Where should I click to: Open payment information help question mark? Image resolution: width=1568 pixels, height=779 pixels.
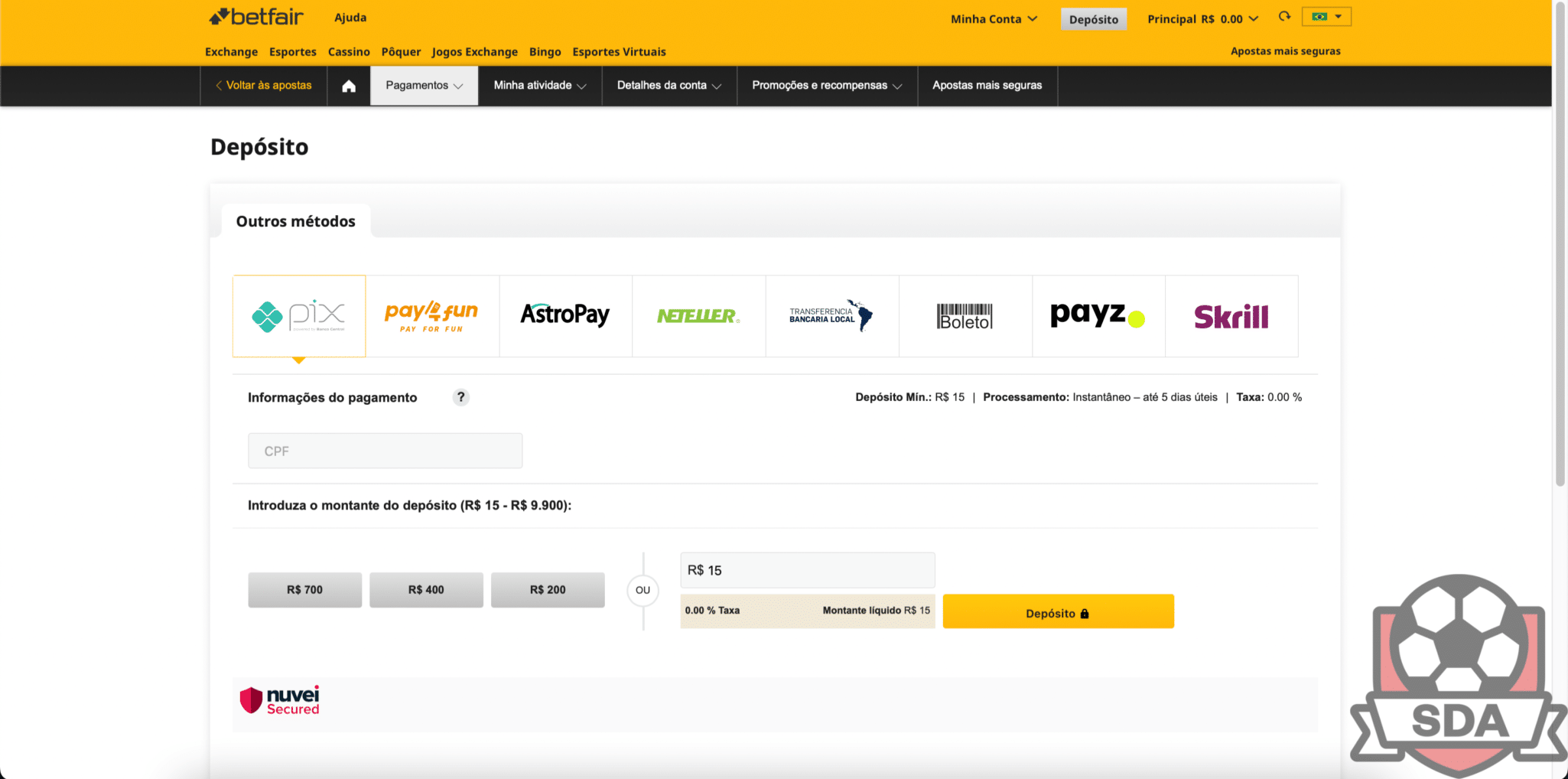click(460, 397)
